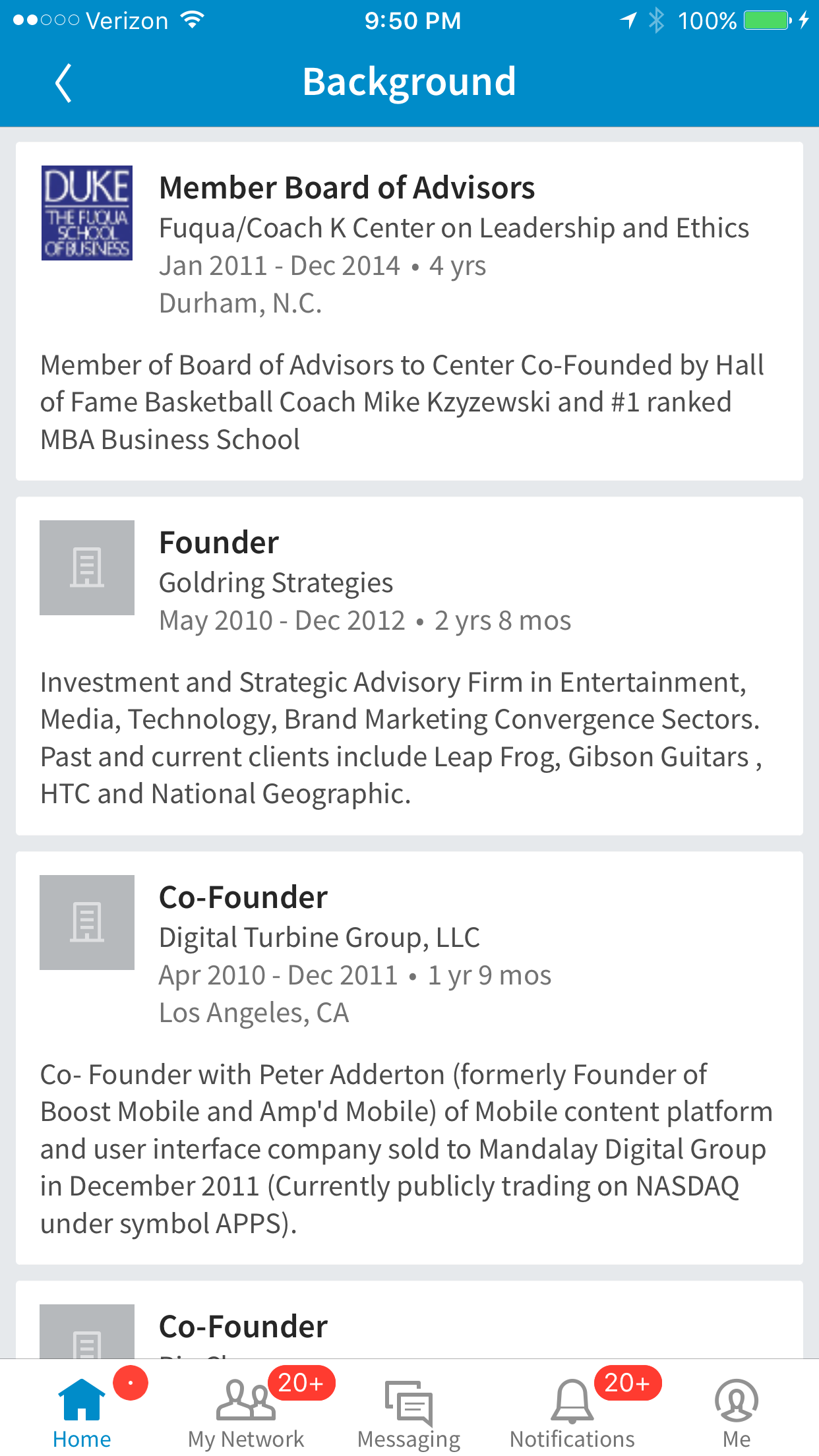This screenshot has width=819, height=1456.
Task: Open the Goldring Strategies company link
Action: 276,583
